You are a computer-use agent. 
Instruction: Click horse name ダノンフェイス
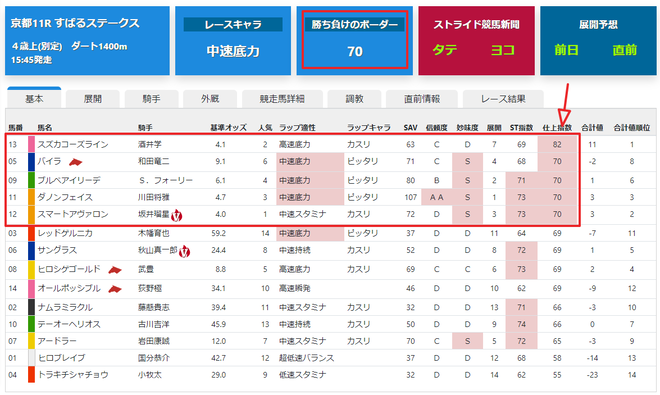(65, 197)
